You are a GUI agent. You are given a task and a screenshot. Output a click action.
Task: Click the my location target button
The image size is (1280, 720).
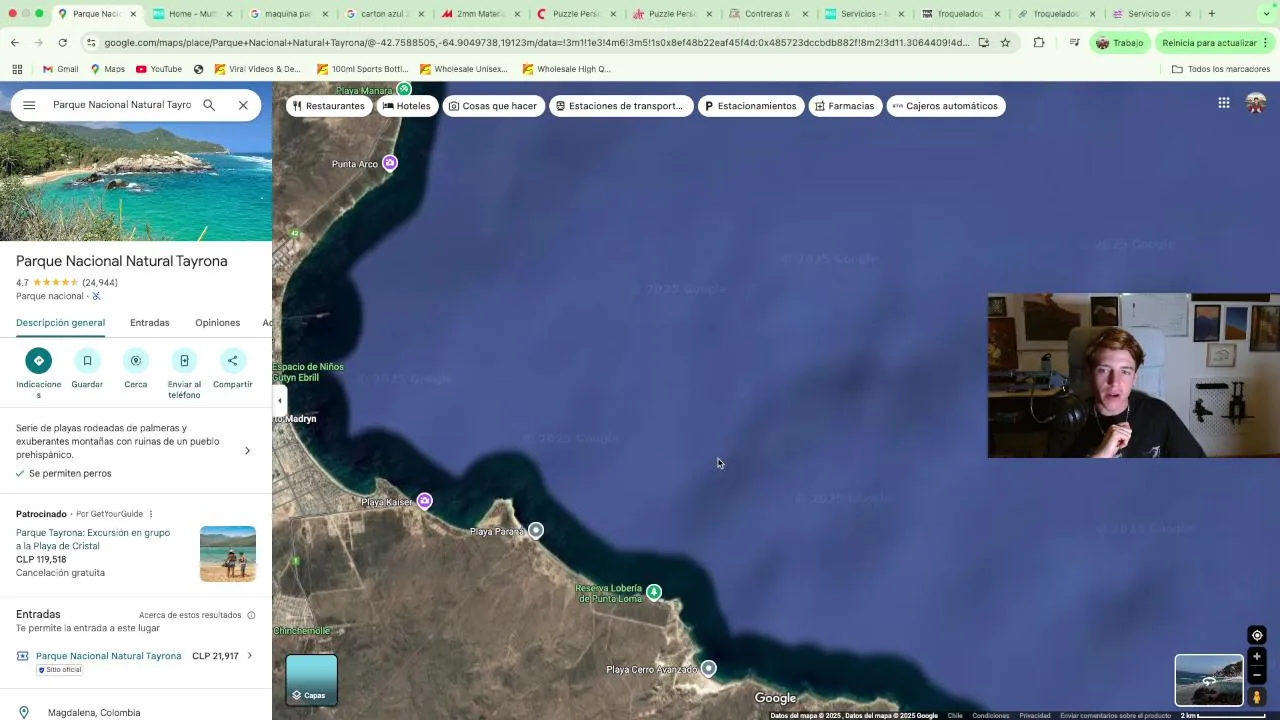(x=1257, y=635)
